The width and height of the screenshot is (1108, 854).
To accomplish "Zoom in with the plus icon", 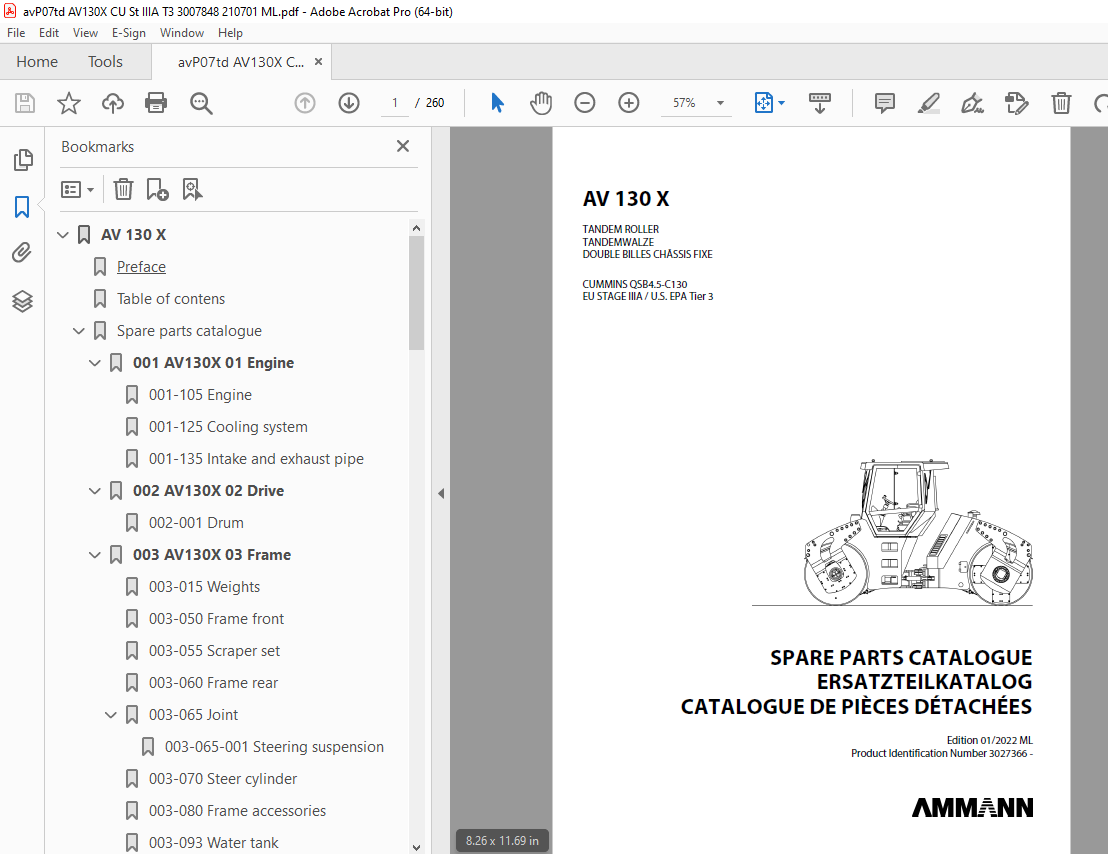I will coord(628,103).
